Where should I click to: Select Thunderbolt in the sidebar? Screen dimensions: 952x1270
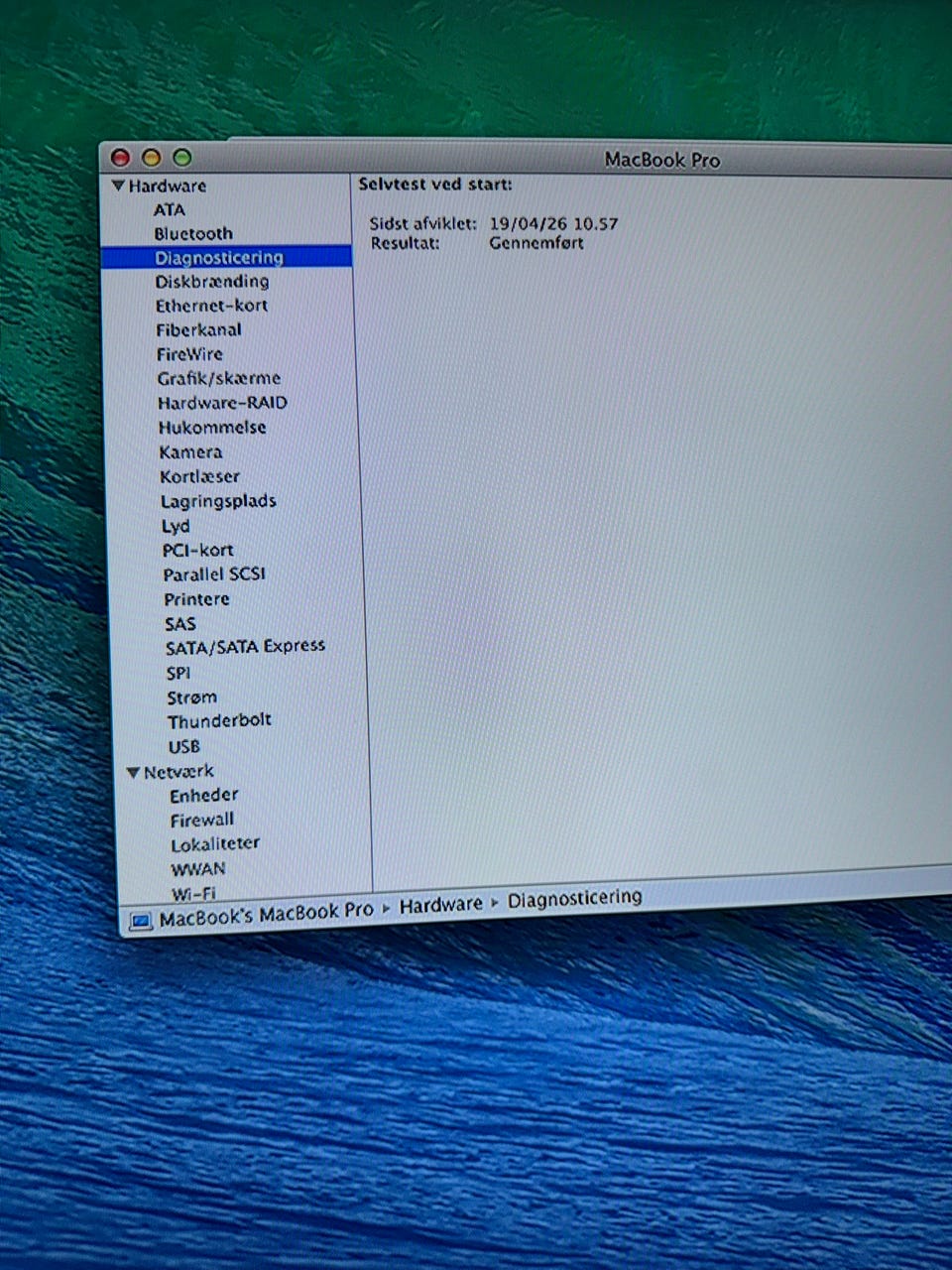click(x=219, y=721)
